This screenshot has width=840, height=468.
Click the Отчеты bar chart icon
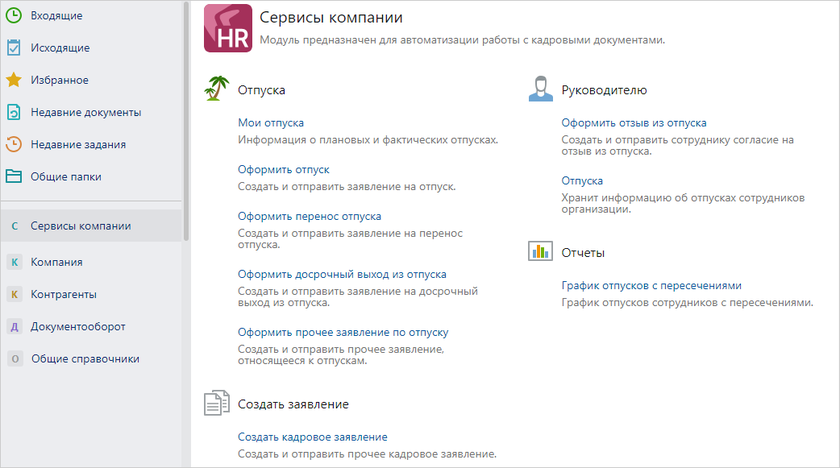[540, 252]
